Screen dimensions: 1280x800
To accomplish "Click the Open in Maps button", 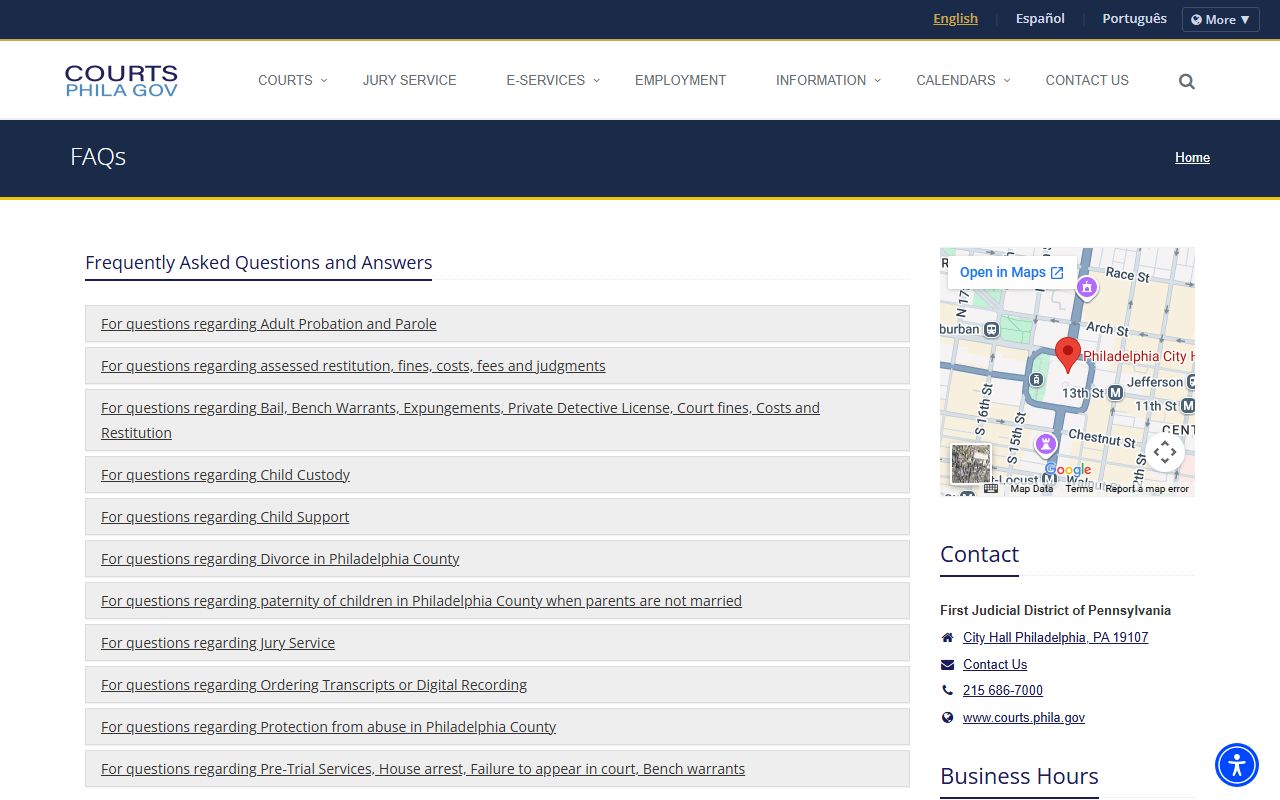I will 1011,272.
